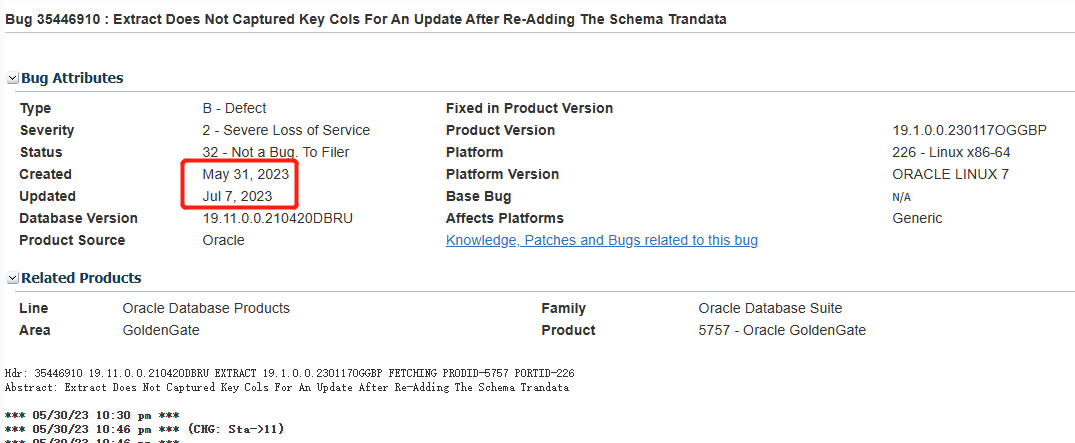
Task: Click status value Not a Bug. To Filer
Action: (x=275, y=152)
